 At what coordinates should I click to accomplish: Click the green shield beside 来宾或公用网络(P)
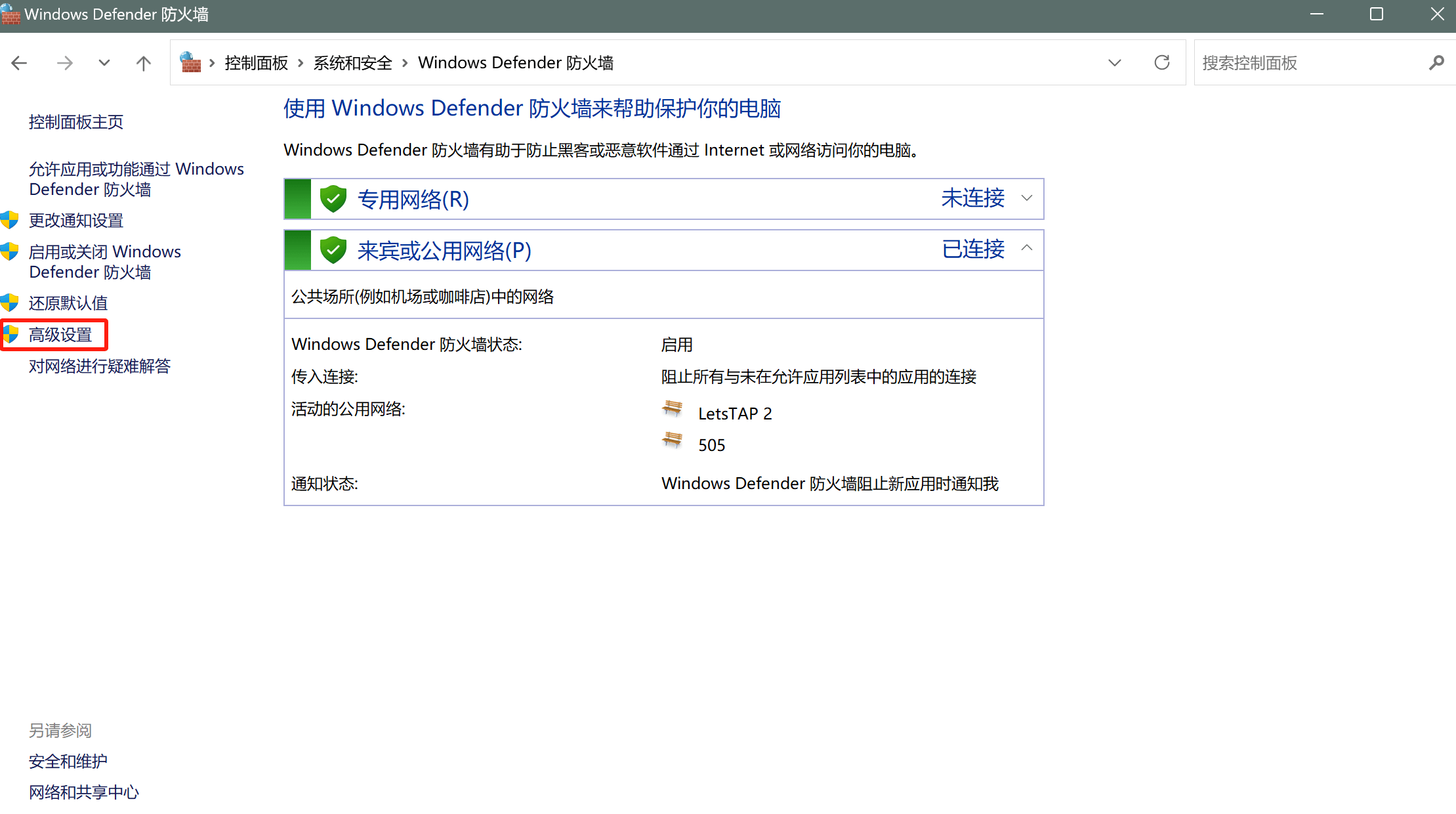[x=333, y=250]
